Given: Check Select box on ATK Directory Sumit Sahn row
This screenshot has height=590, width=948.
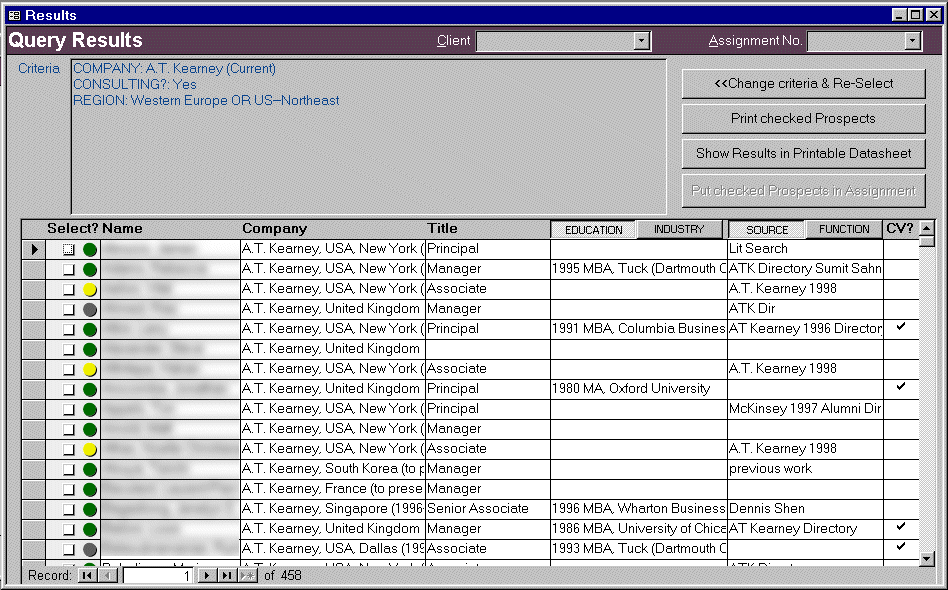Looking at the screenshot, I should pos(69,269).
